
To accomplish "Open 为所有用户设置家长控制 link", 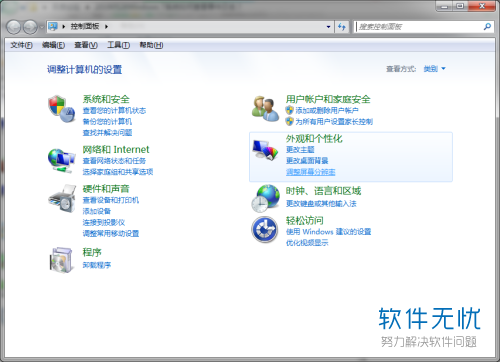I will pos(334,121).
